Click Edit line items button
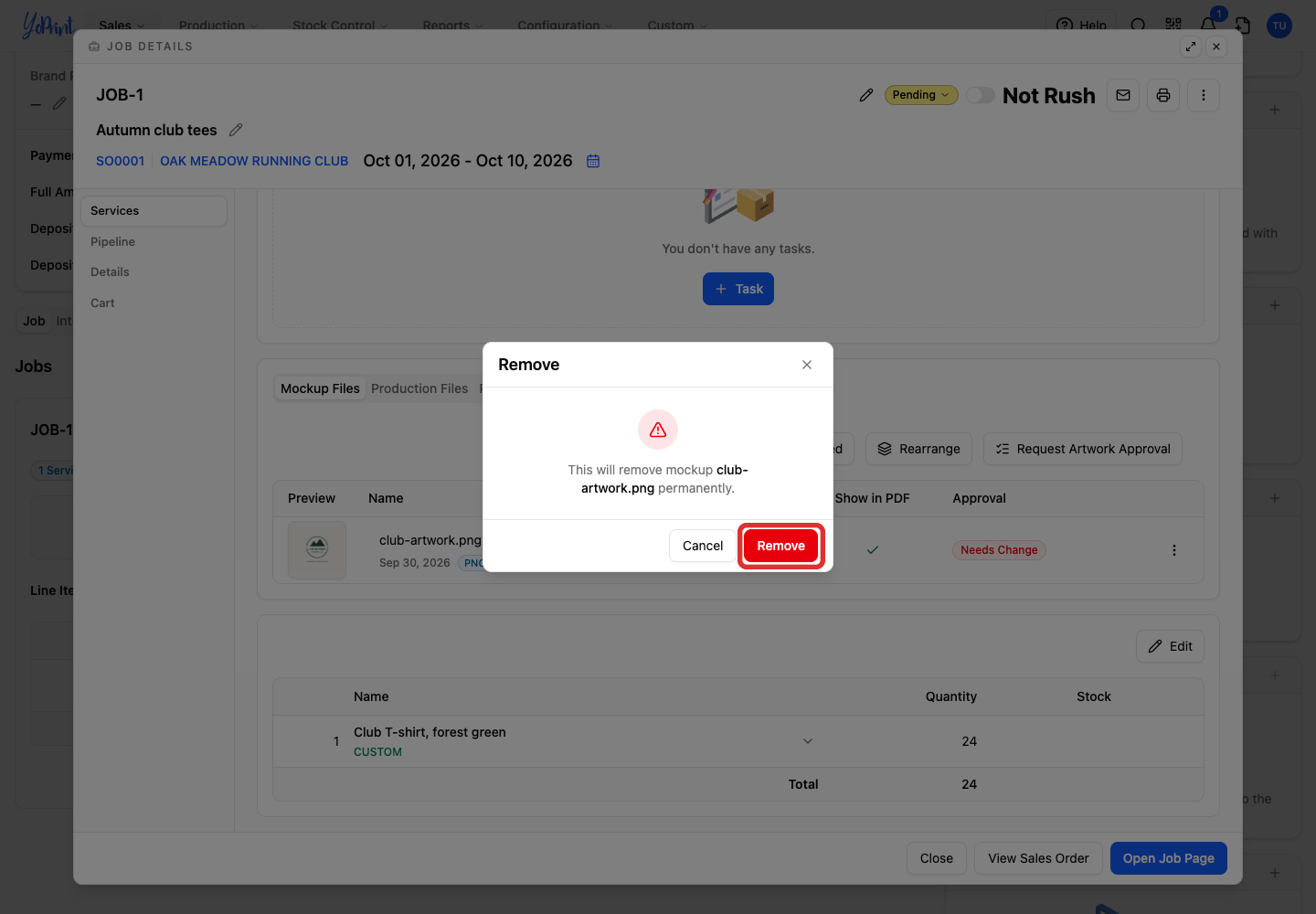This screenshot has width=1316, height=914. 1170,646
